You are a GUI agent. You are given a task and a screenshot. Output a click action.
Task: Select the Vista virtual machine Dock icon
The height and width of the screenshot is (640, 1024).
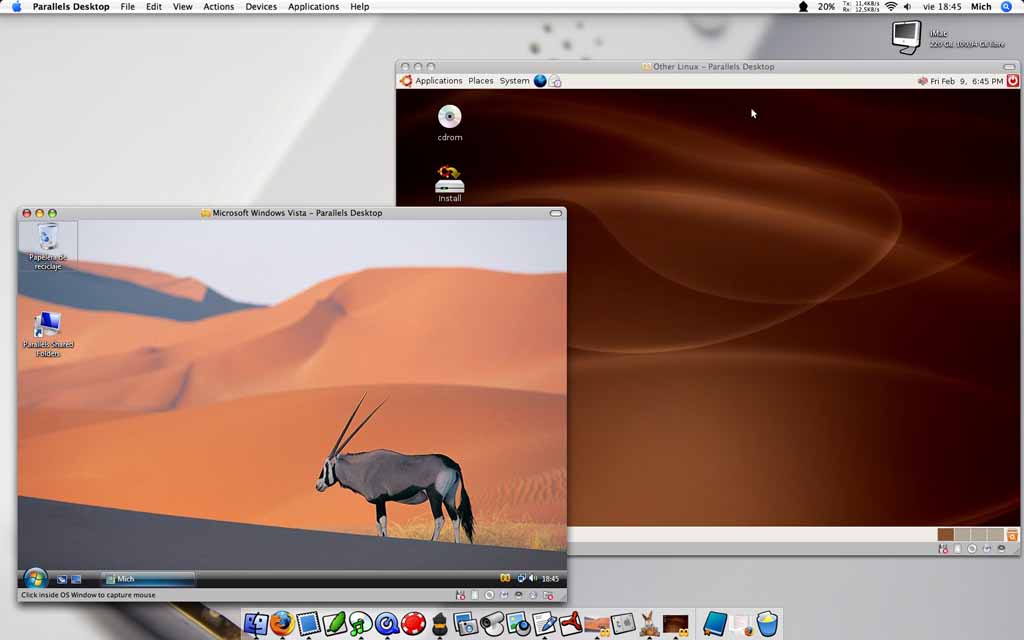click(597, 625)
